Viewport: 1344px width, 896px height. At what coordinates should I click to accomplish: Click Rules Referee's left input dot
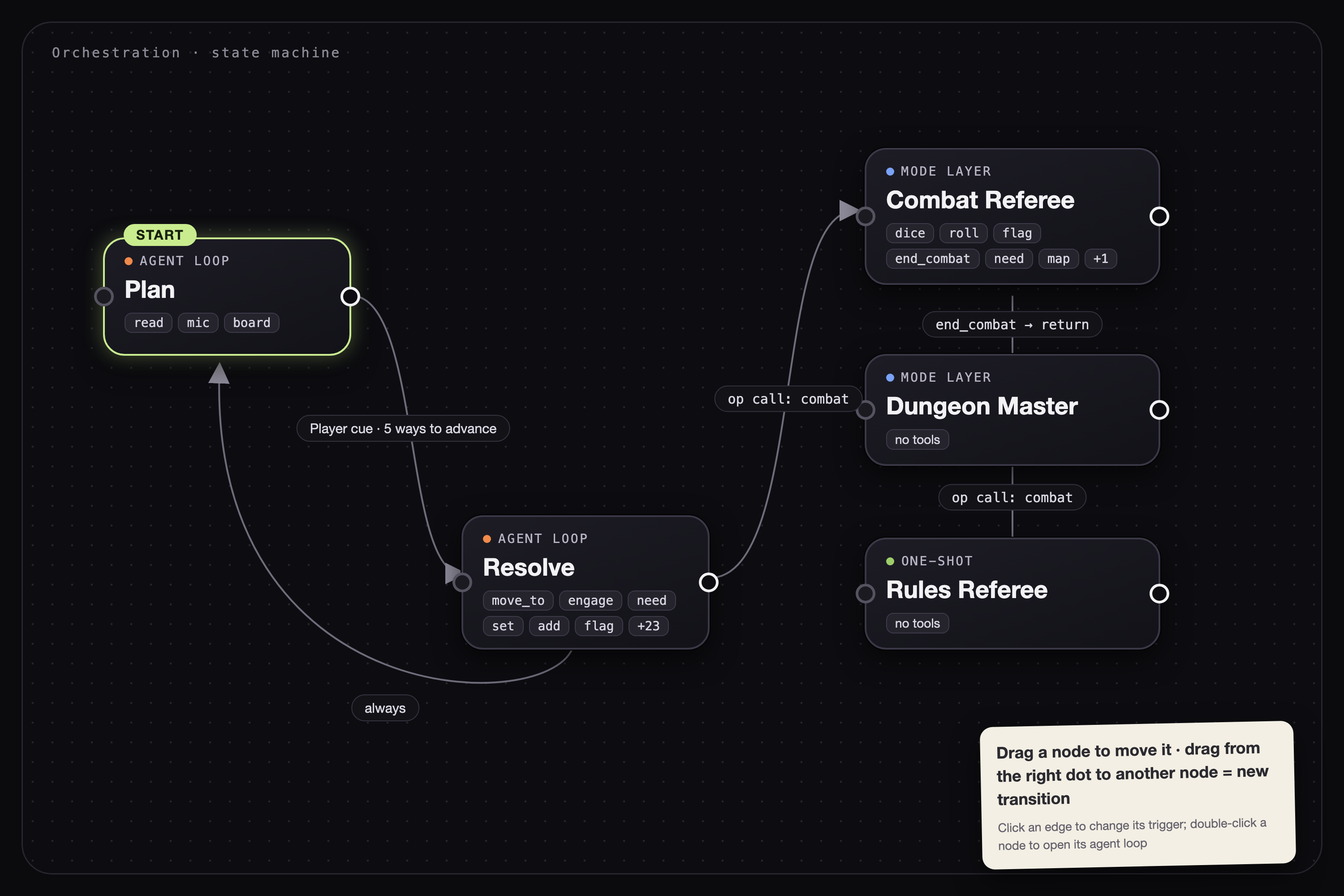click(x=866, y=593)
